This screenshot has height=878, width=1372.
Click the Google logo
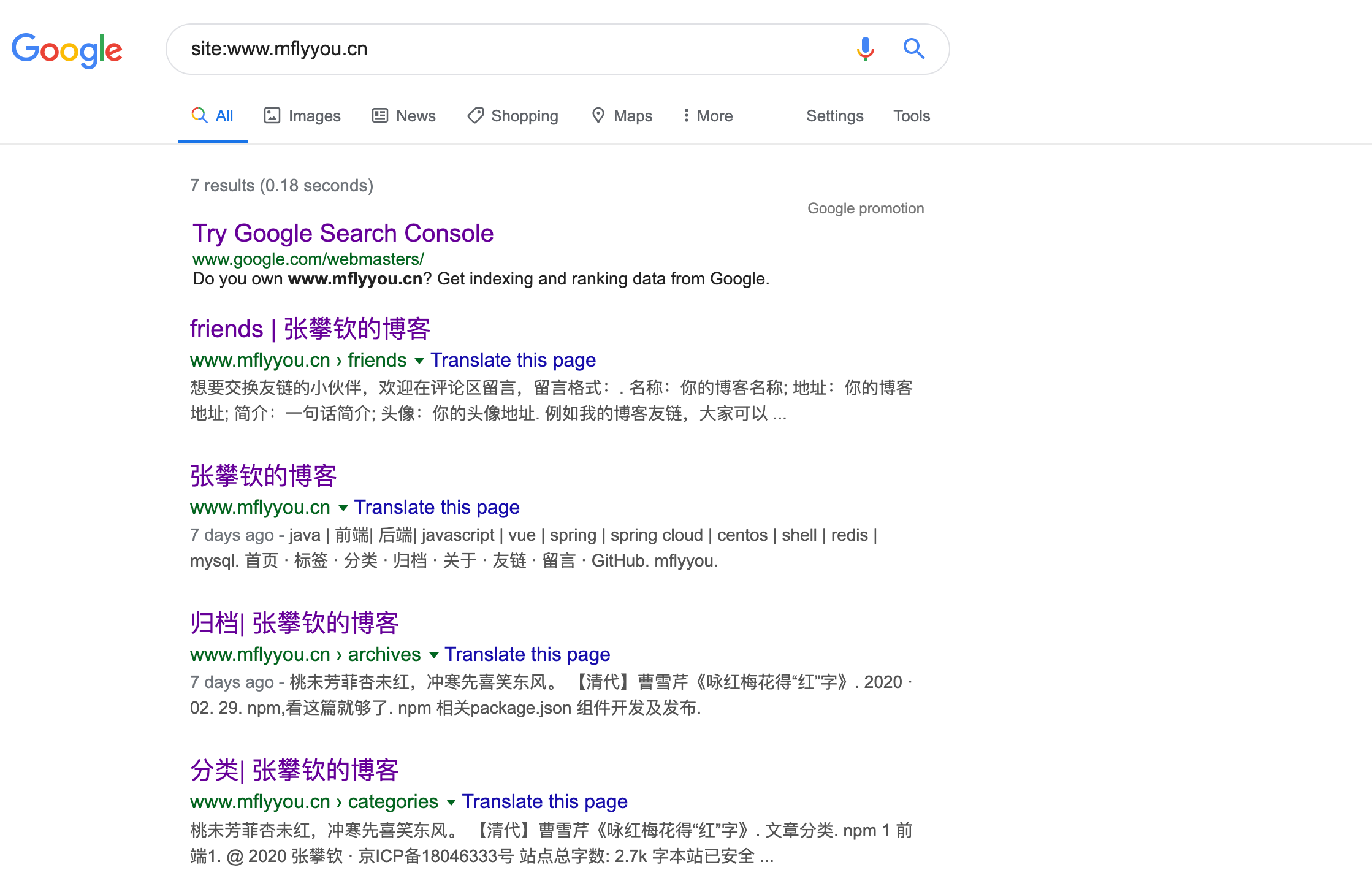(67, 50)
